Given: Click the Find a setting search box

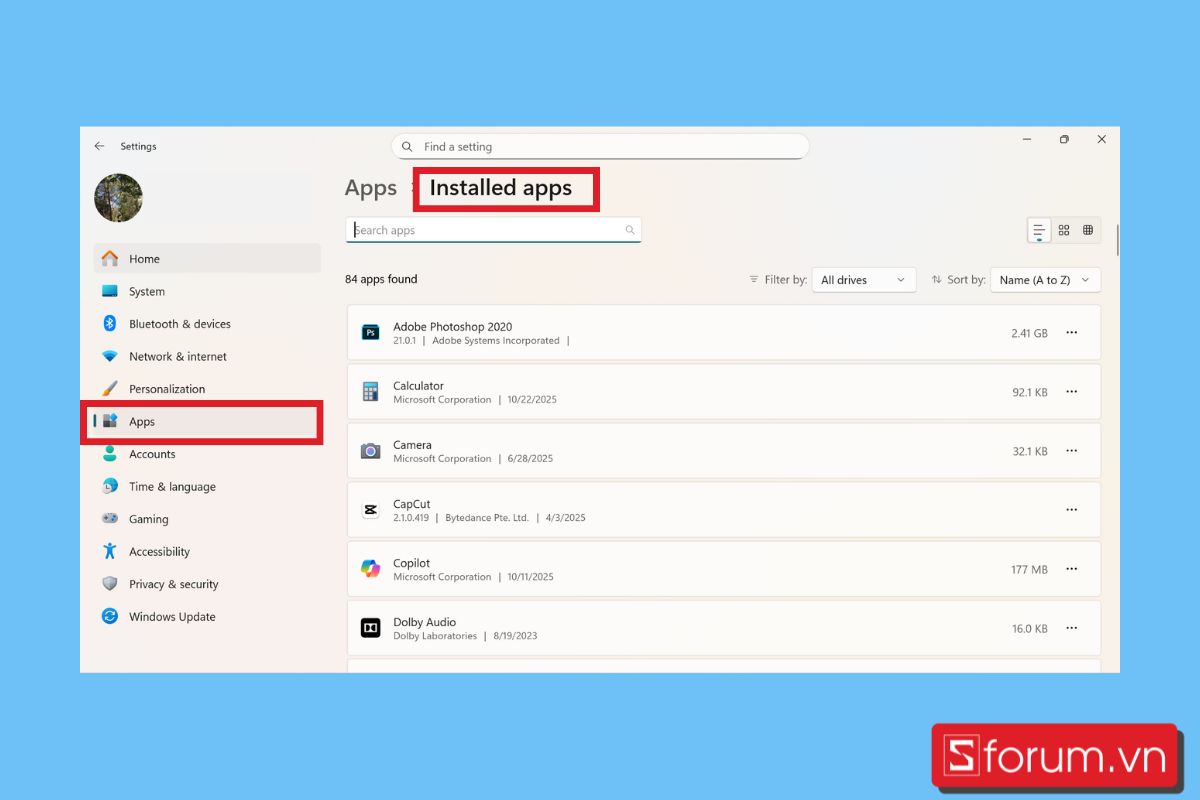Looking at the screenshot, I should coord(600,146).
